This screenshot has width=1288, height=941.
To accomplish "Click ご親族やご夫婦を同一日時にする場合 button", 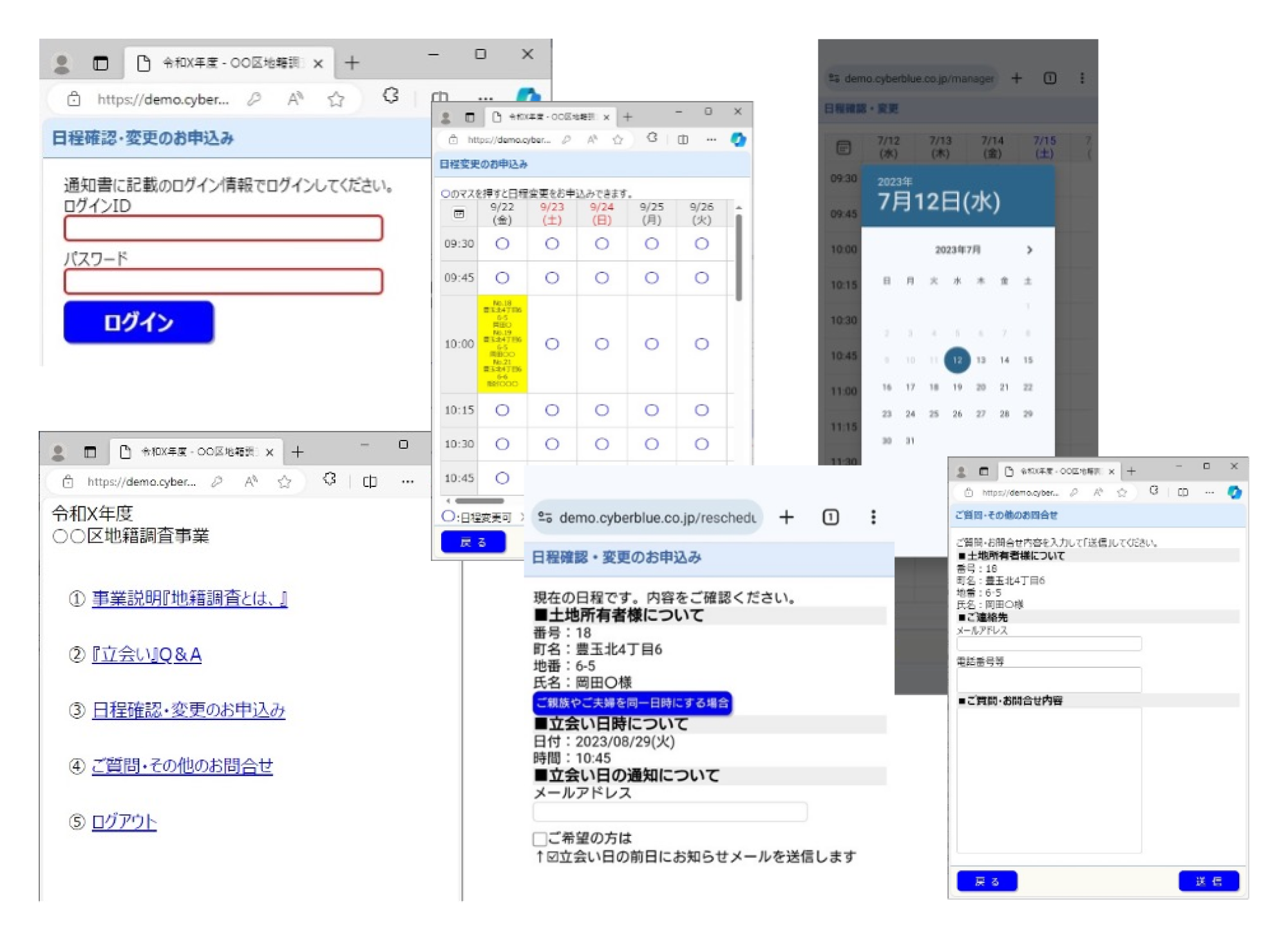I will [x=632, y=702].
